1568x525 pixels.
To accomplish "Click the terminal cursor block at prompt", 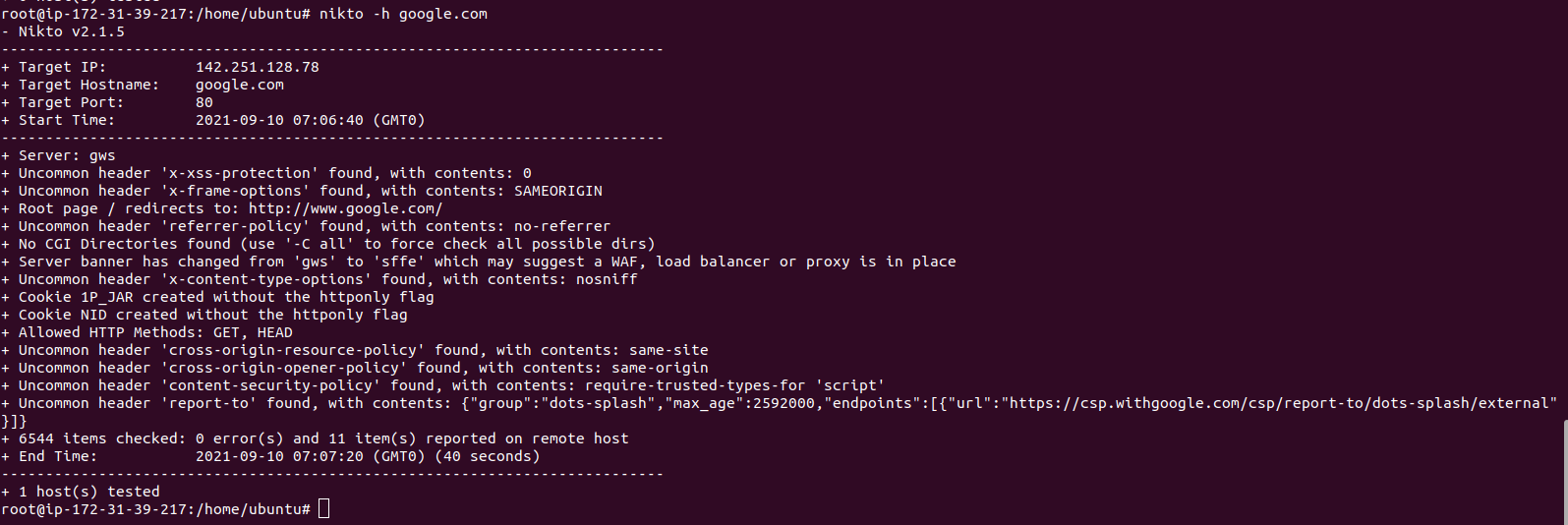I will pos(323,509).
